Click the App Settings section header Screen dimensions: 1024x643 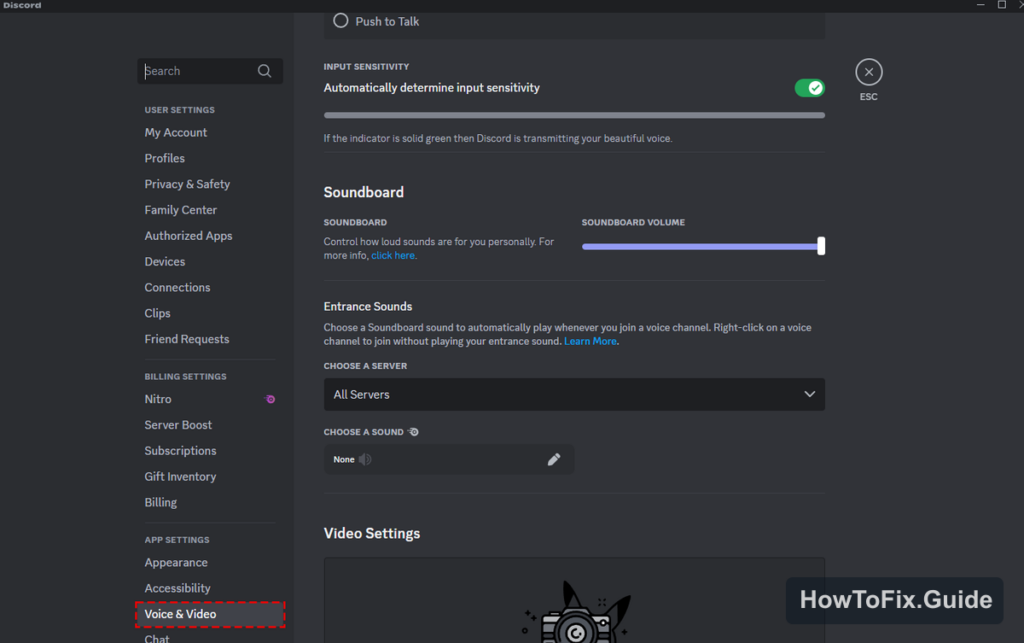pyautogui.click(x=177, y=540)
